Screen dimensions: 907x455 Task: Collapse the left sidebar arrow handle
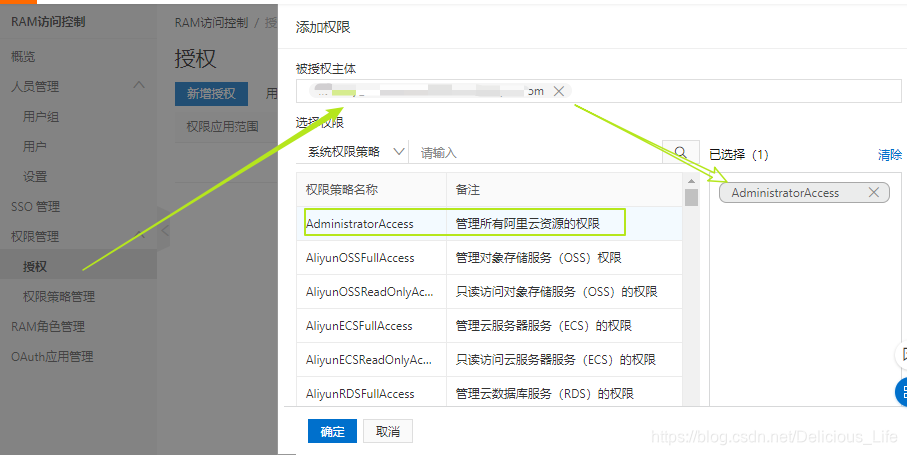(164, 230)
